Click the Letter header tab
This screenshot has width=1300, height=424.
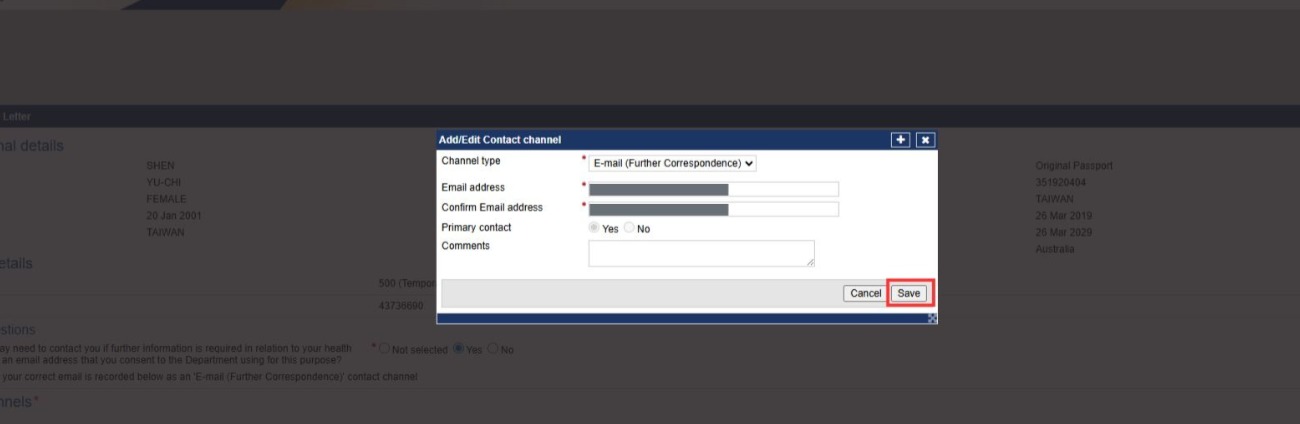click(16, 117)
